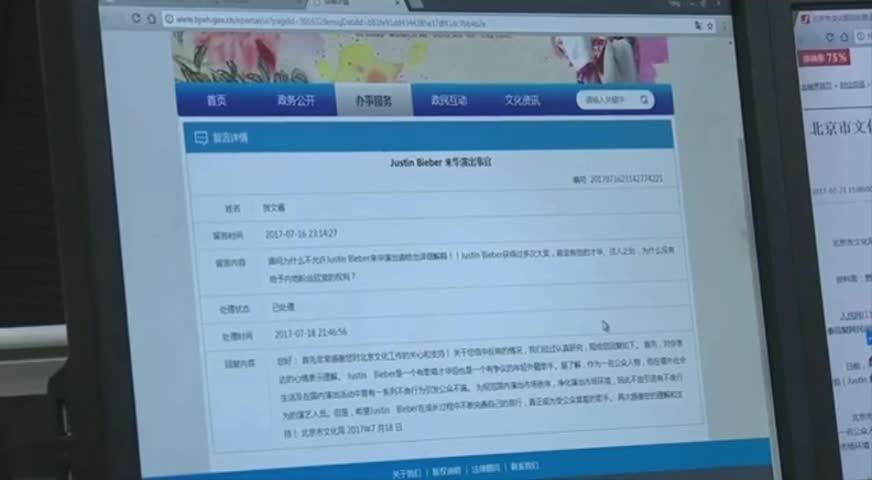Select the 留言详情 panel header text
Screen dimensions: 872x480
click(x=230, y=137)
